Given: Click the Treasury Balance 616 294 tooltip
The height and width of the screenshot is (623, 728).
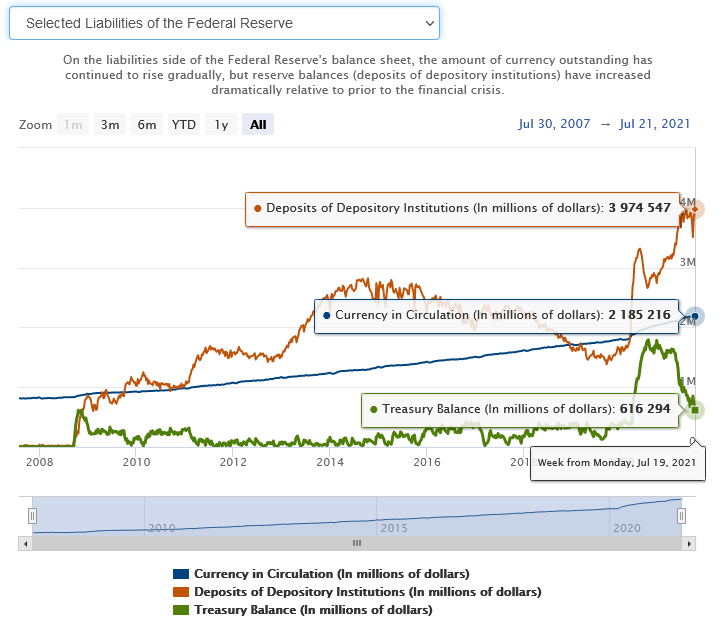Looking at the screenshot, I should pos(520,410).
